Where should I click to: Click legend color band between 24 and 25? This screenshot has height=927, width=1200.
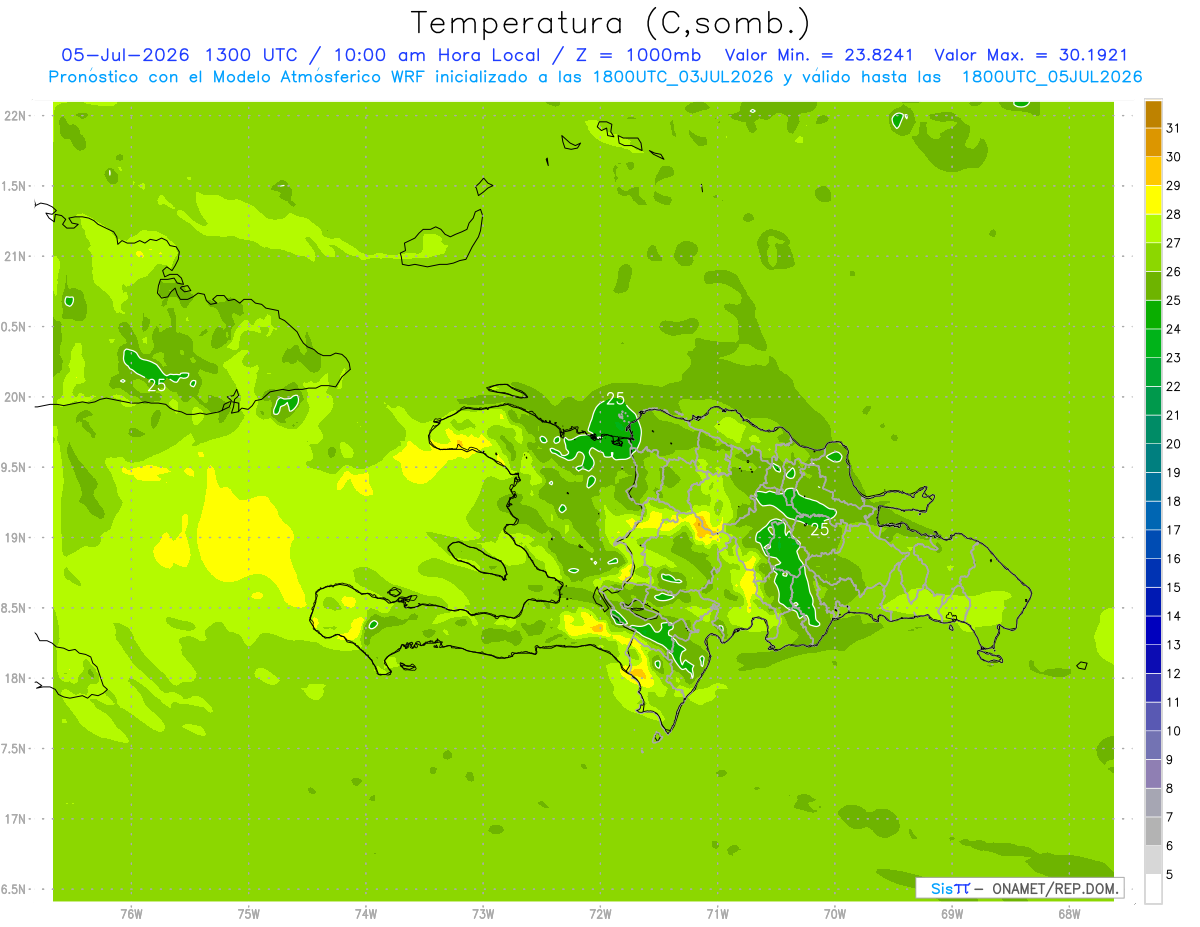[x=1153, y=315]
